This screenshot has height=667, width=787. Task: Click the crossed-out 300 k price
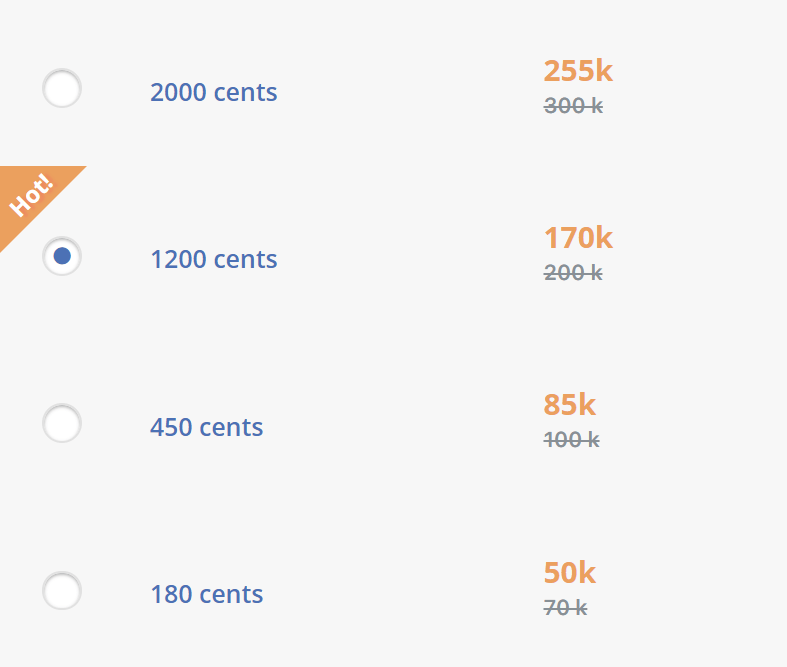click(573, 106)
